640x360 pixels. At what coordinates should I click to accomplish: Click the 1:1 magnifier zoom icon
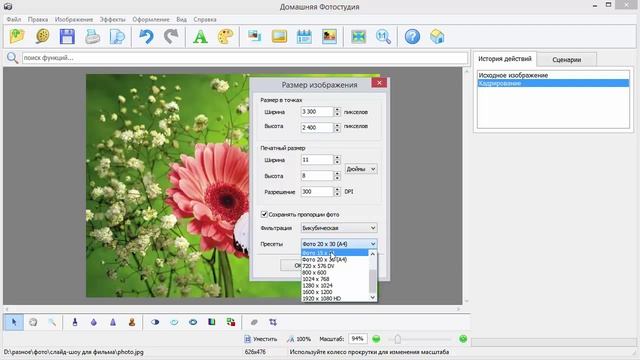(x=383, y=37)
